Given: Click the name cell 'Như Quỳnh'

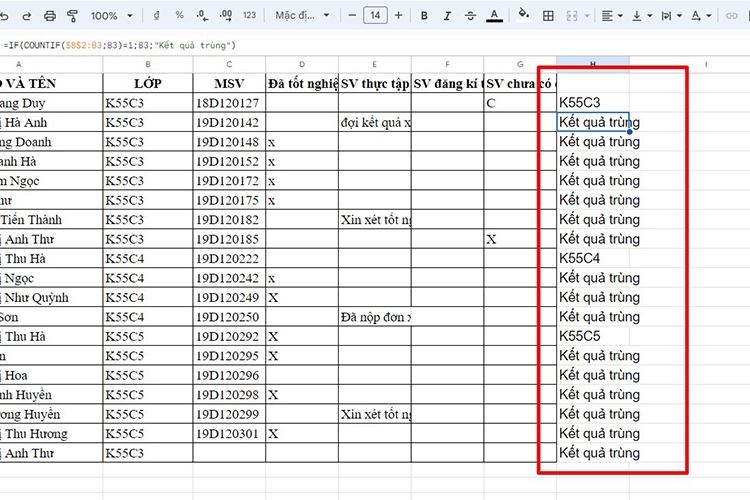Looking at the screenshot, I should 51,297.
